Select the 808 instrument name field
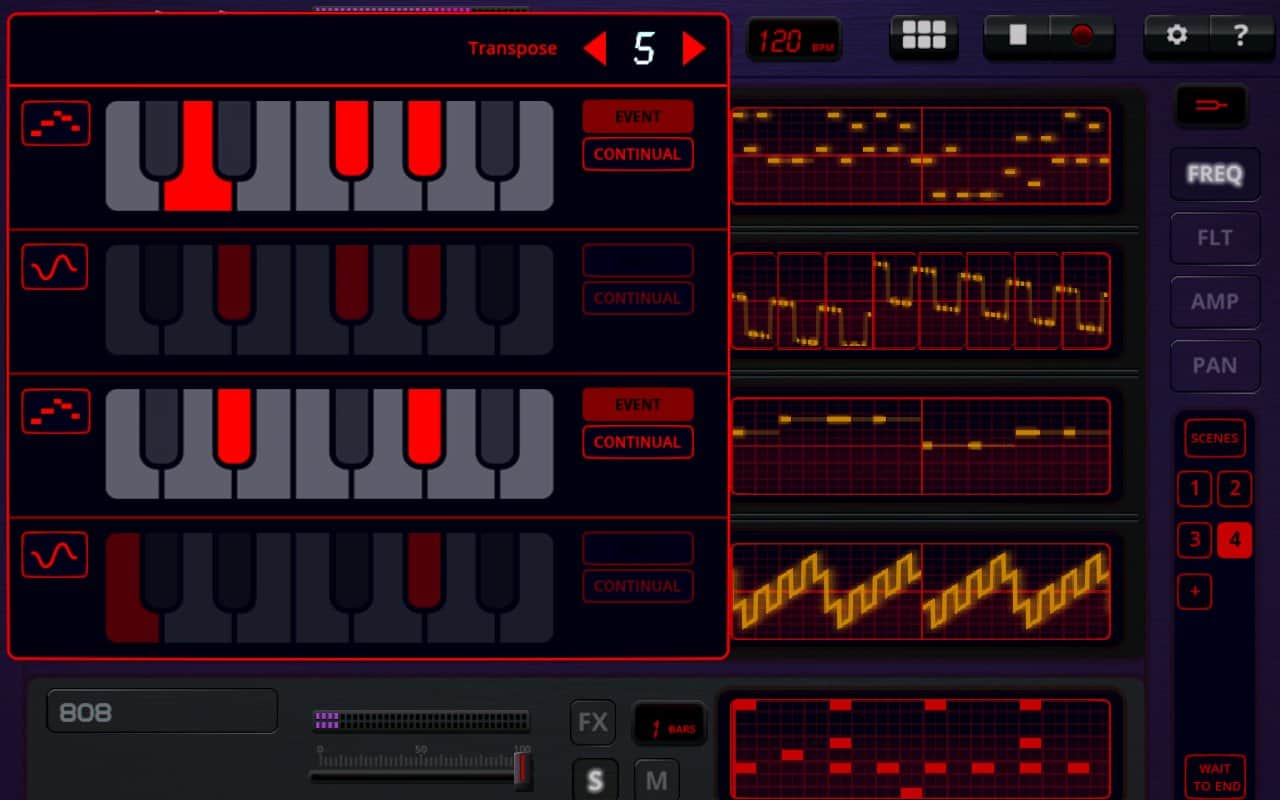The width and height of the screenshot is (1280, 800). coord(162,712)
